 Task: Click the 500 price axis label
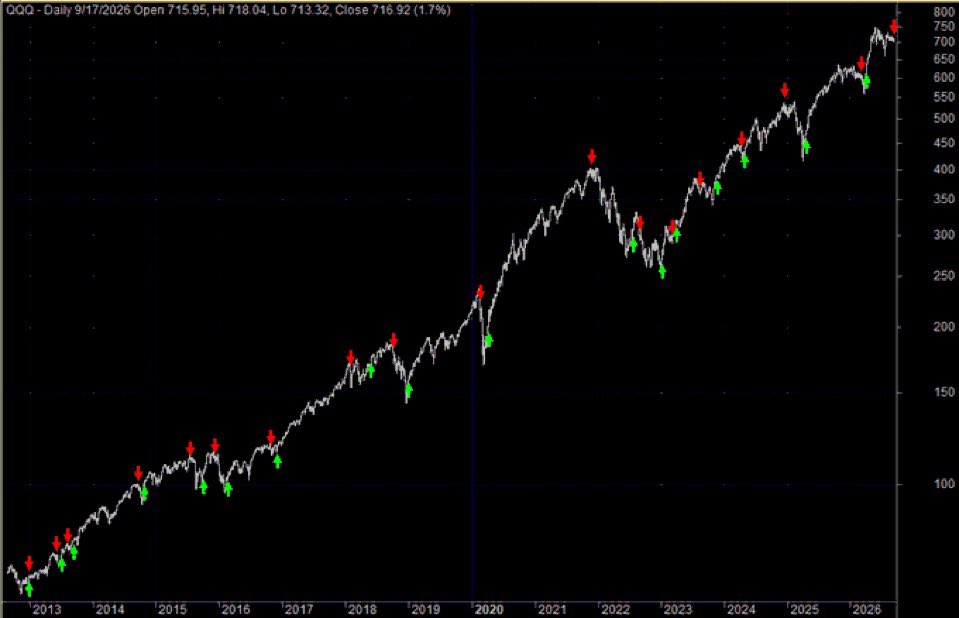pos(944,119)
